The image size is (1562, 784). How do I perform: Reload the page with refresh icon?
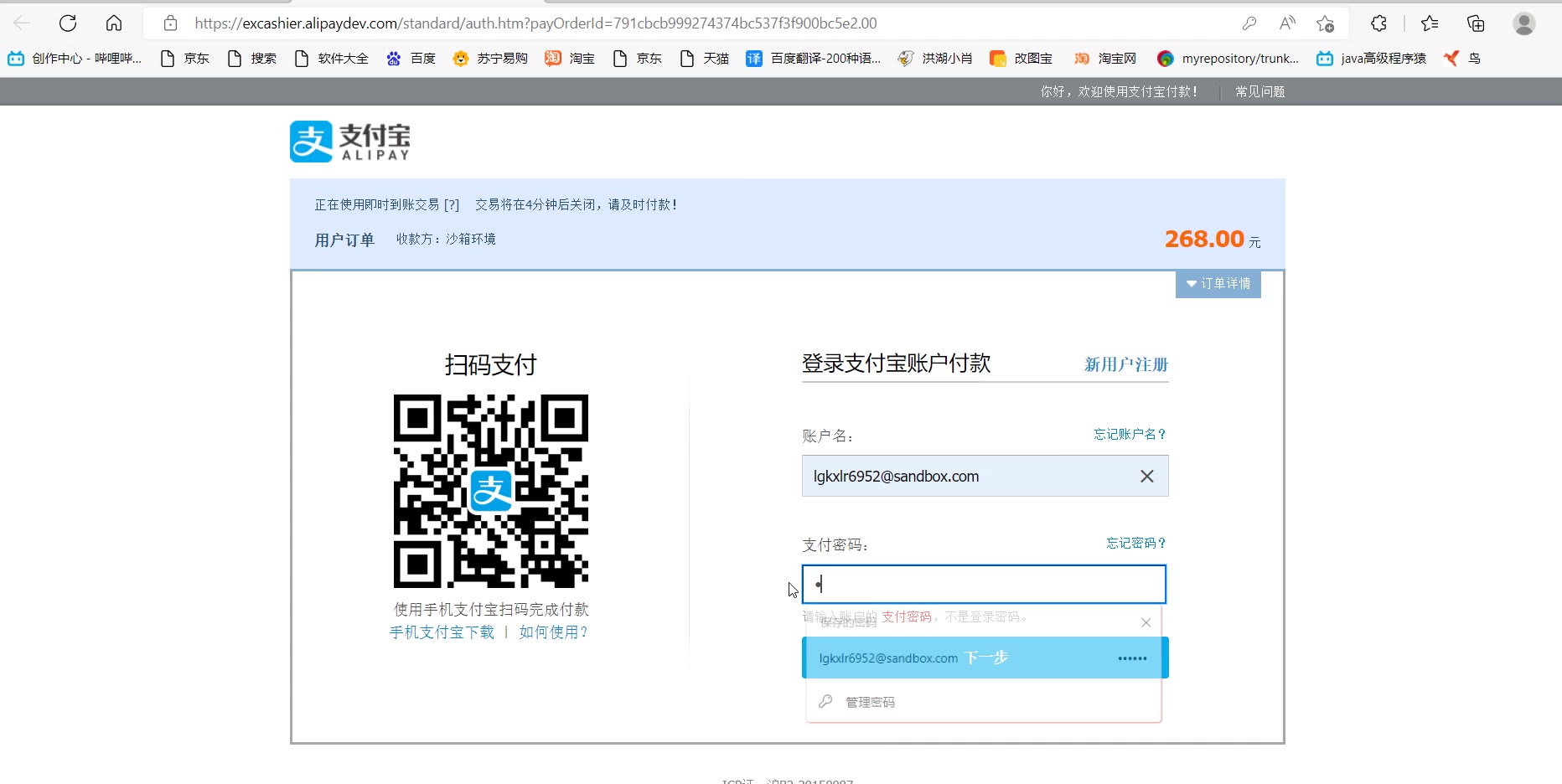(x=68, y=23)
